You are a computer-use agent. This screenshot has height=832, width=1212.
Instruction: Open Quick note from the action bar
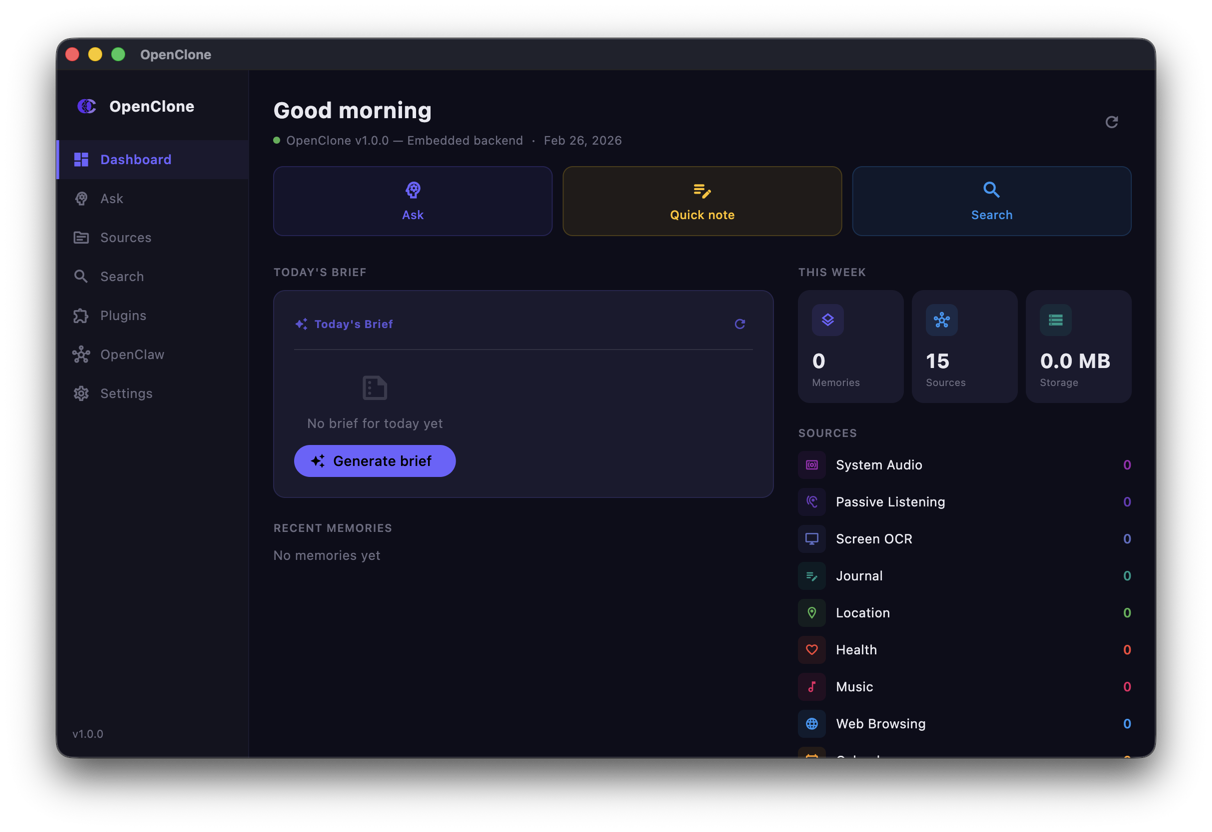[x=702, y=200]
